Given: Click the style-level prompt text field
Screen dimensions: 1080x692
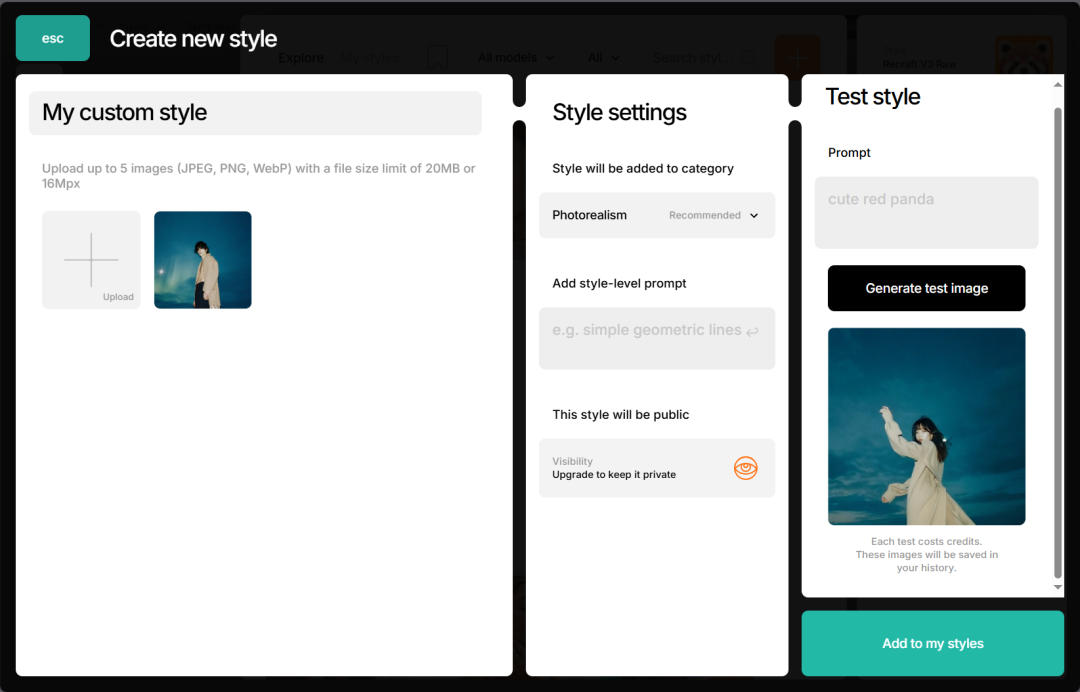Looking at the screenshot, I should pos(657,338).
